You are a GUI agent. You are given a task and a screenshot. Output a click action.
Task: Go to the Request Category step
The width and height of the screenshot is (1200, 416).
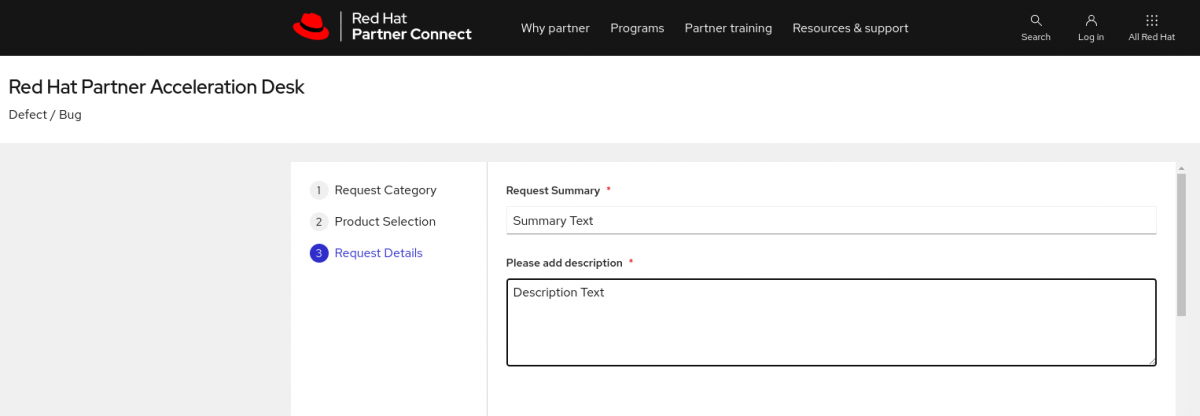point(385,190)
